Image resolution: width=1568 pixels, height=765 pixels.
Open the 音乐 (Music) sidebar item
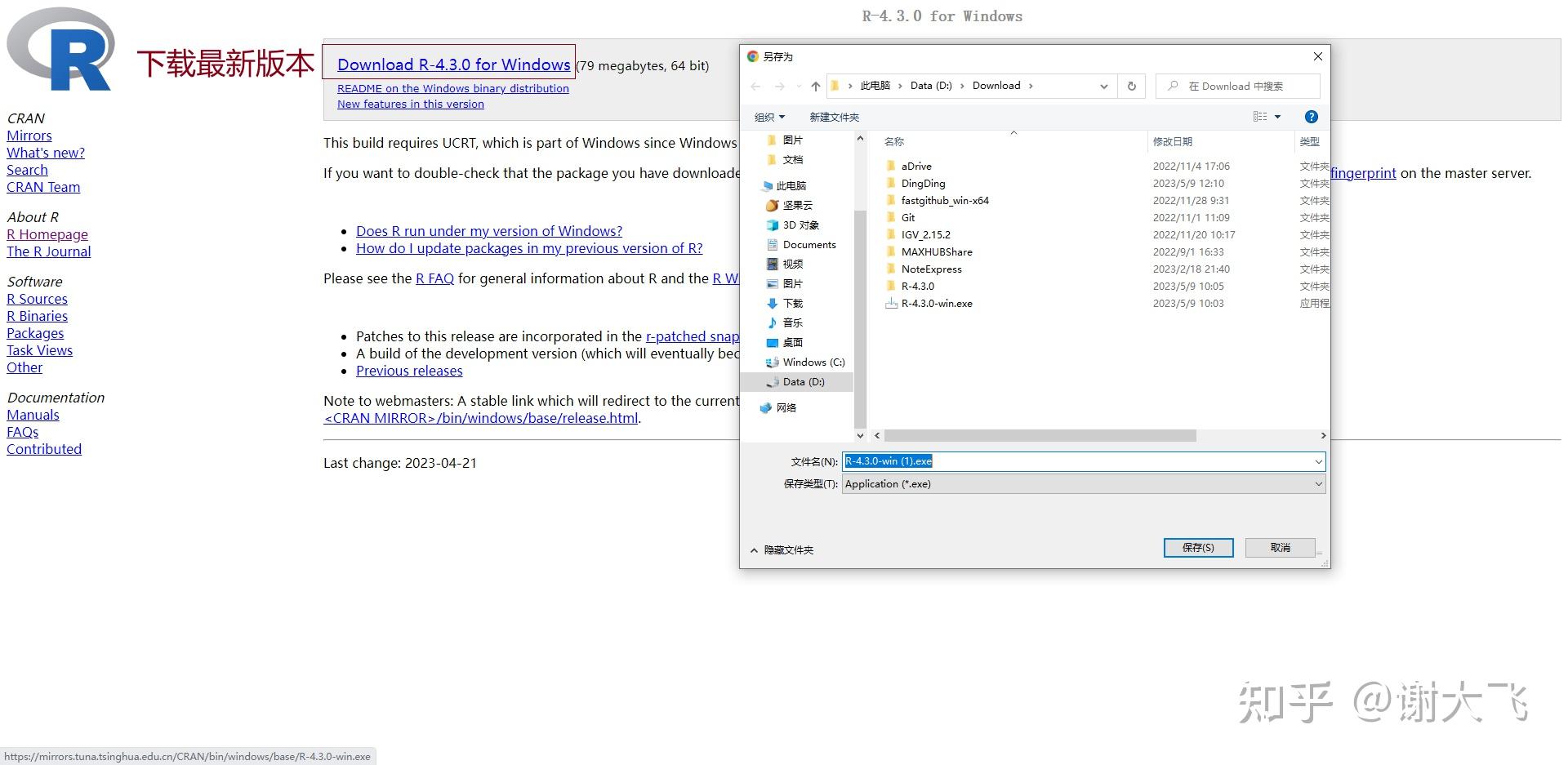(x=791, y=322)
